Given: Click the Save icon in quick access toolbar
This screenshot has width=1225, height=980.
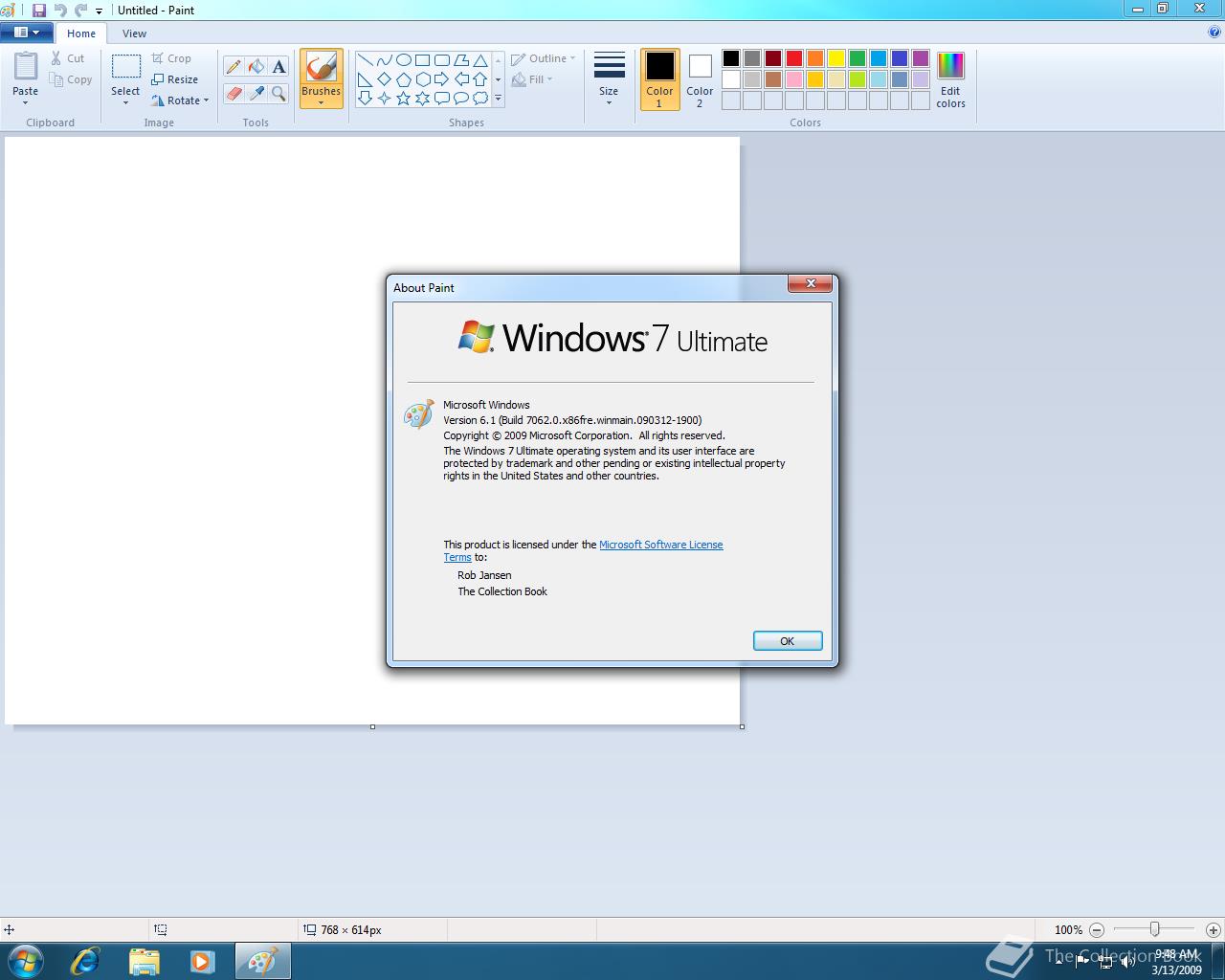Looking at the screenshot, I should (39, 10).
